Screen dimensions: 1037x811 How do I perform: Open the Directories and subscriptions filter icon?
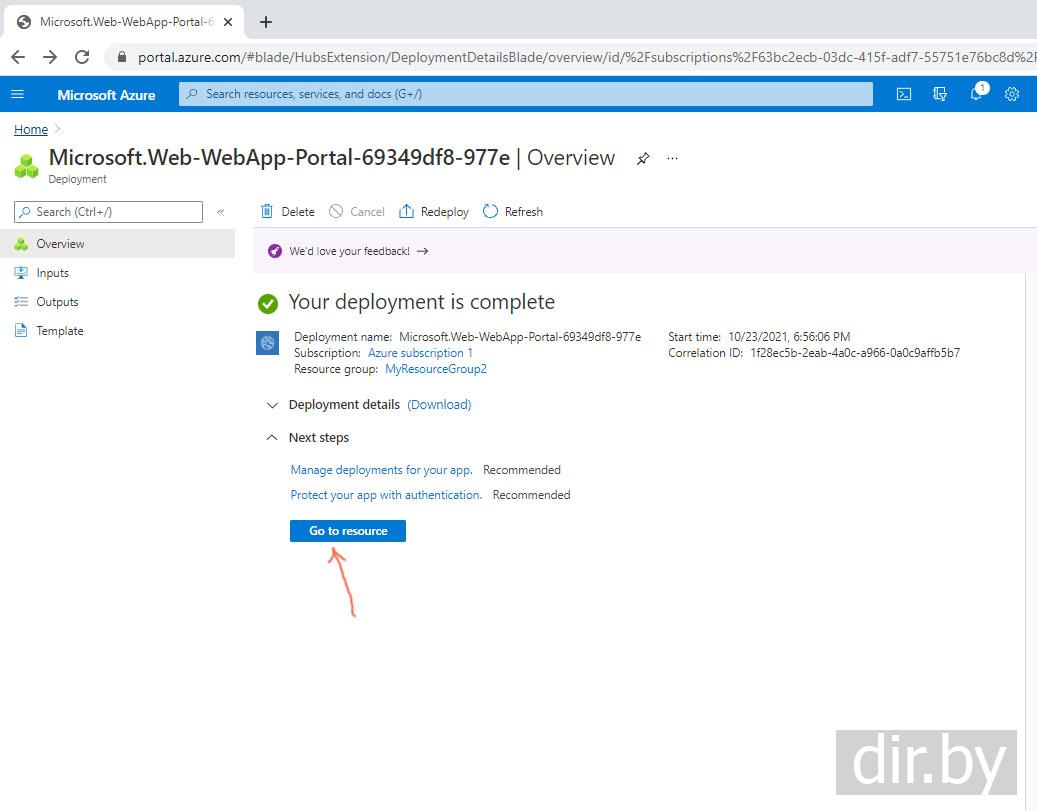point(939,94)
